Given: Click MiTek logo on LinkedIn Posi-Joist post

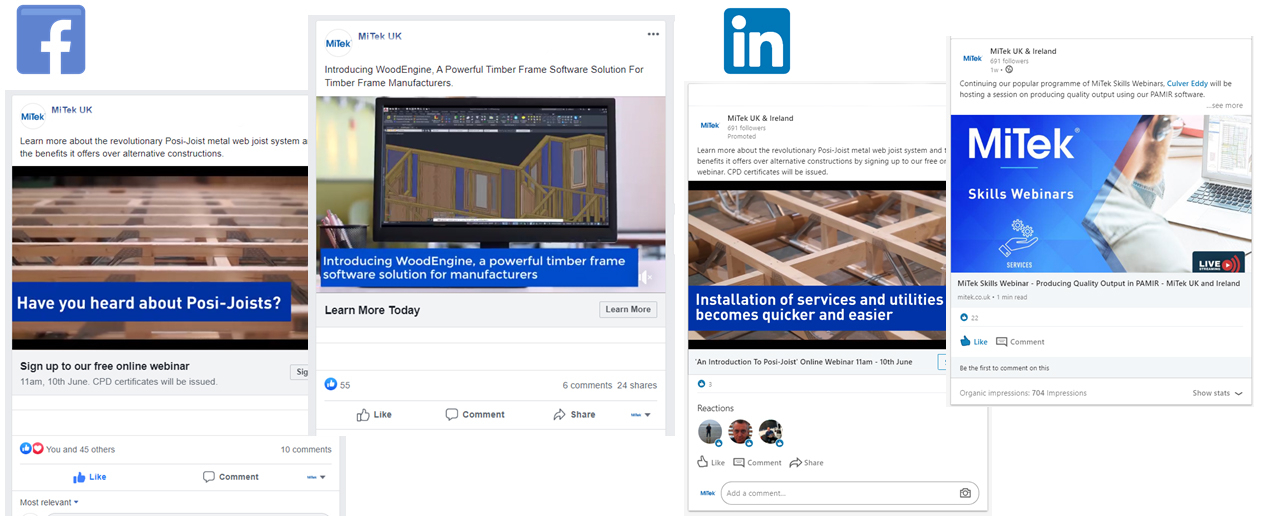Looking at the screenshot, I should pos(709,125).
